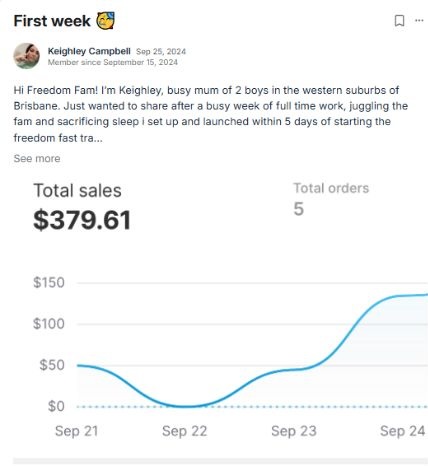Click the emoji beside First week title
This screenshot has height=466, width=428.
click(105, 21)
